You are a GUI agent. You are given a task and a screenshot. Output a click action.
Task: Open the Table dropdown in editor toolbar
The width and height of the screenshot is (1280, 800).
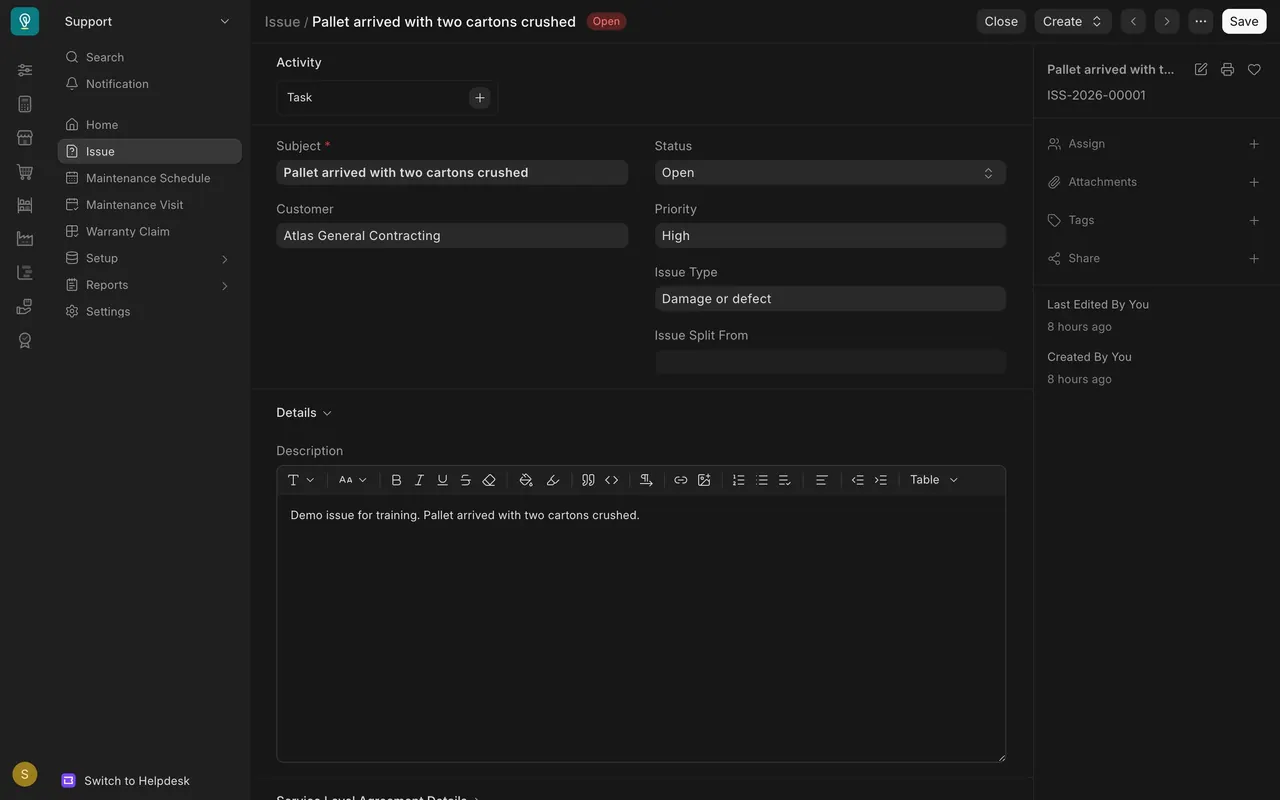pos(934,480)
